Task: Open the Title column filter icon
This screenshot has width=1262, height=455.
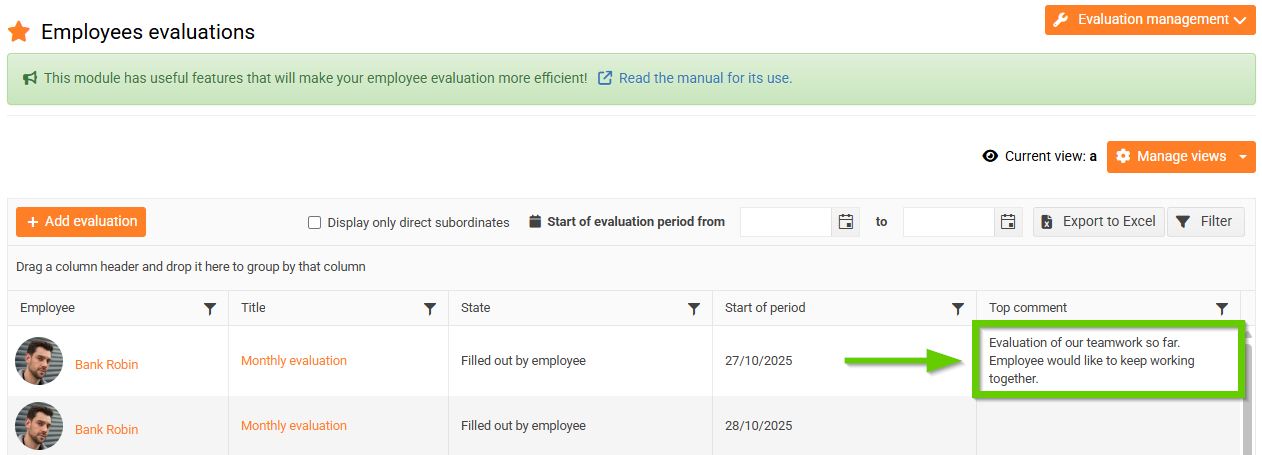Action: (x=430, y=309)
